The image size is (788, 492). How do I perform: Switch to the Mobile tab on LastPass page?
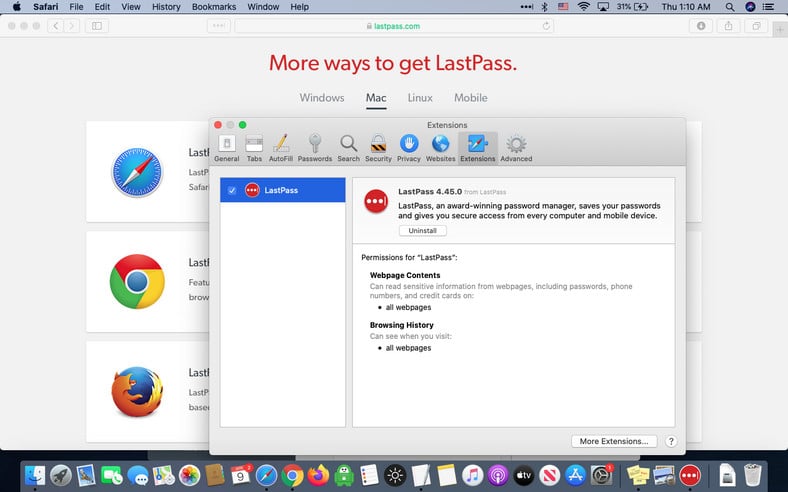[x=470, y=97]
